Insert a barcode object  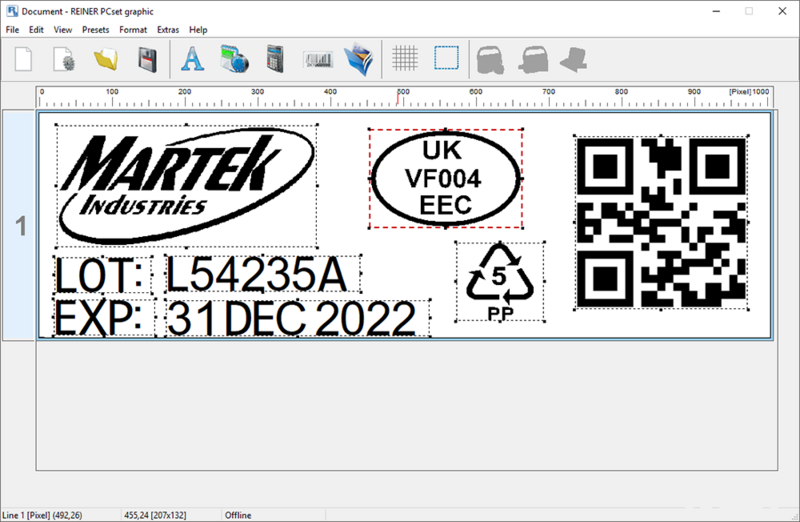318,60
